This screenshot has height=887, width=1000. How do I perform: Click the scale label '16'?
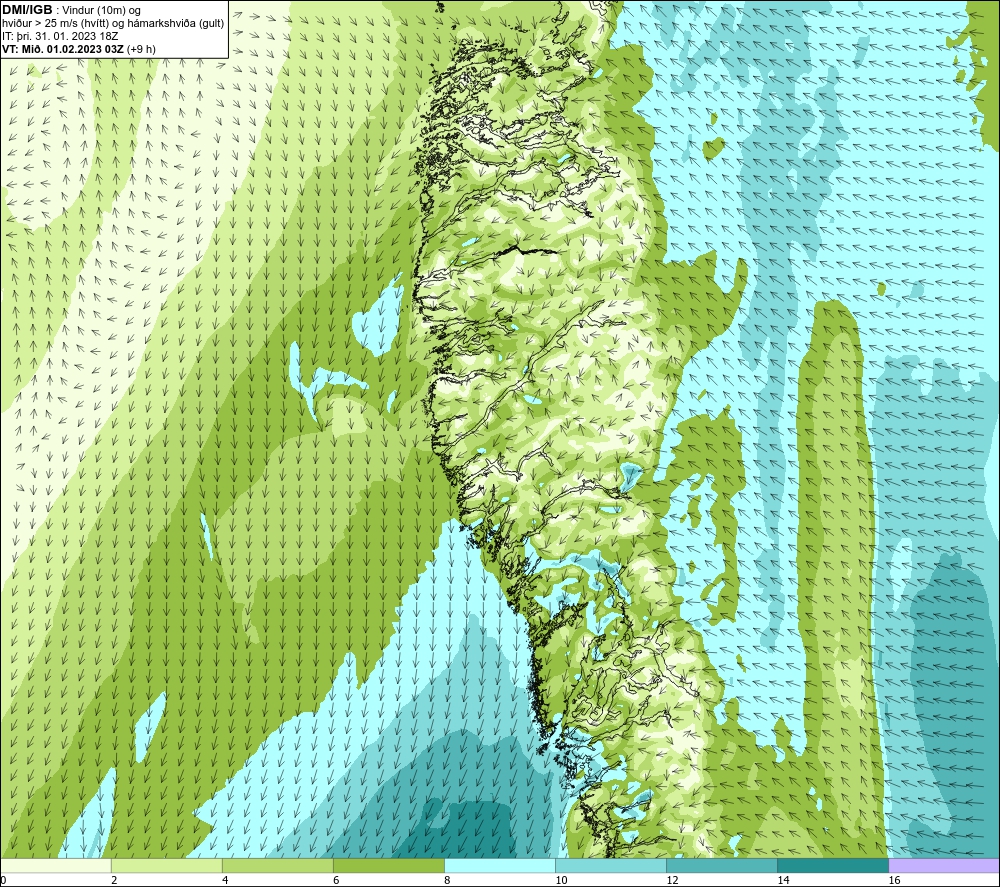(894, 881)
